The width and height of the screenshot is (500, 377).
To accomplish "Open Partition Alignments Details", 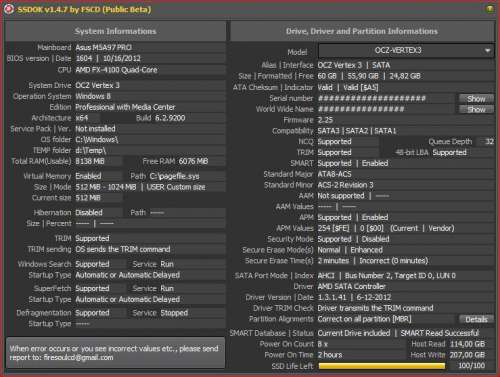I will point(476,319).
